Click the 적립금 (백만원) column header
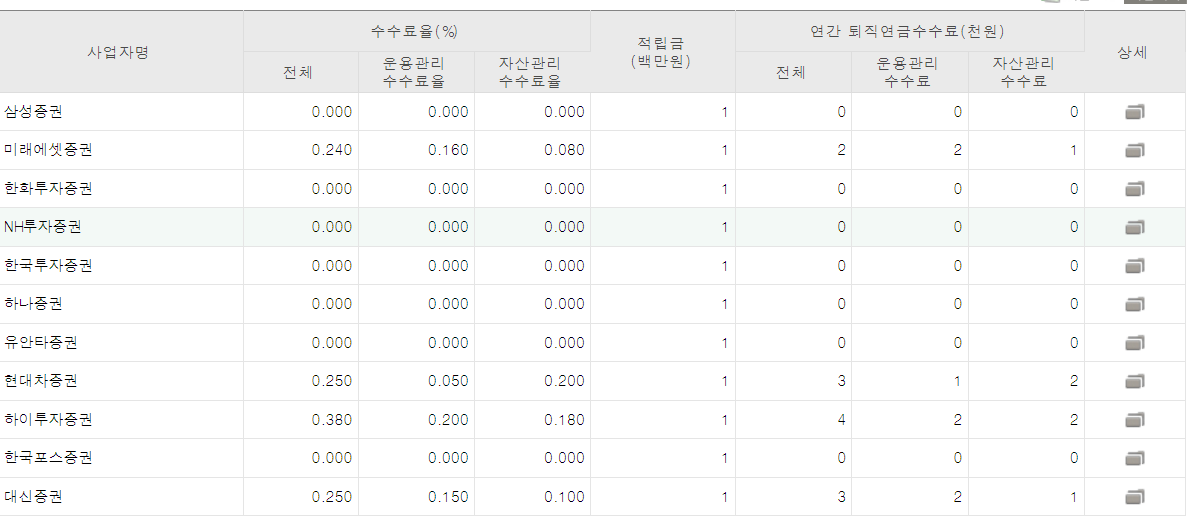This screenshot has height=525, width=1187. [x=662, y=52]
